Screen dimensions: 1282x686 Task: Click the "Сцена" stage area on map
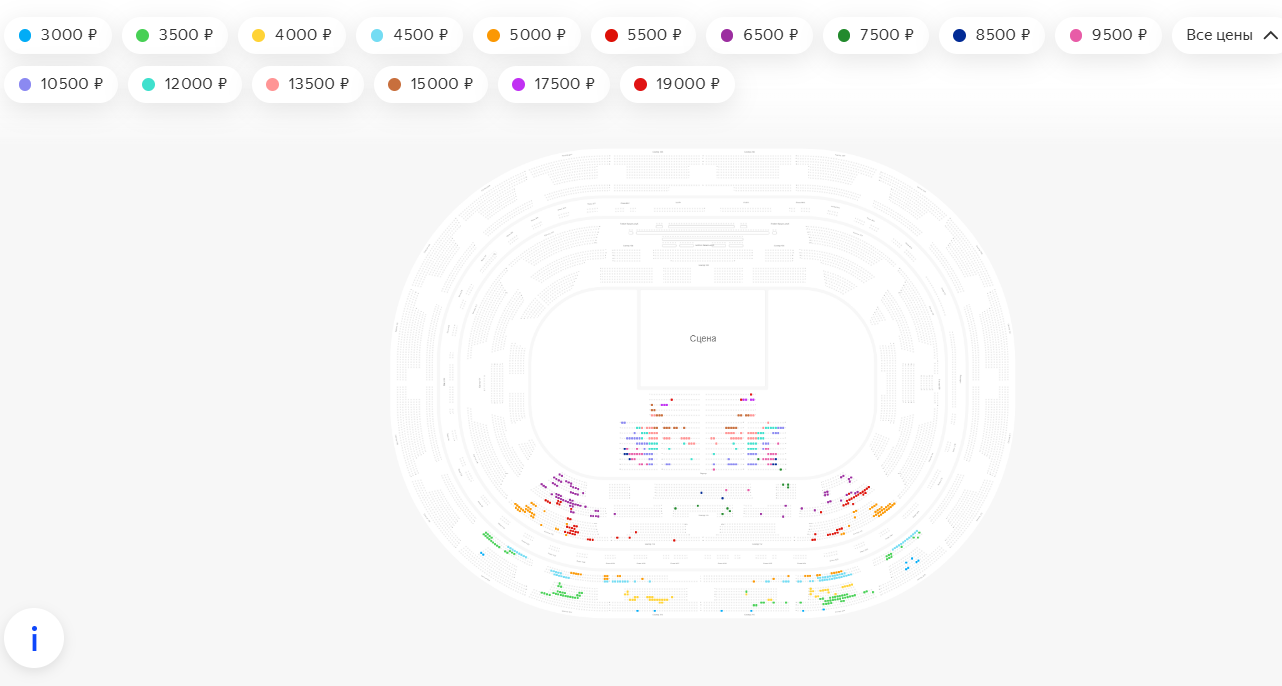[703, 338]
